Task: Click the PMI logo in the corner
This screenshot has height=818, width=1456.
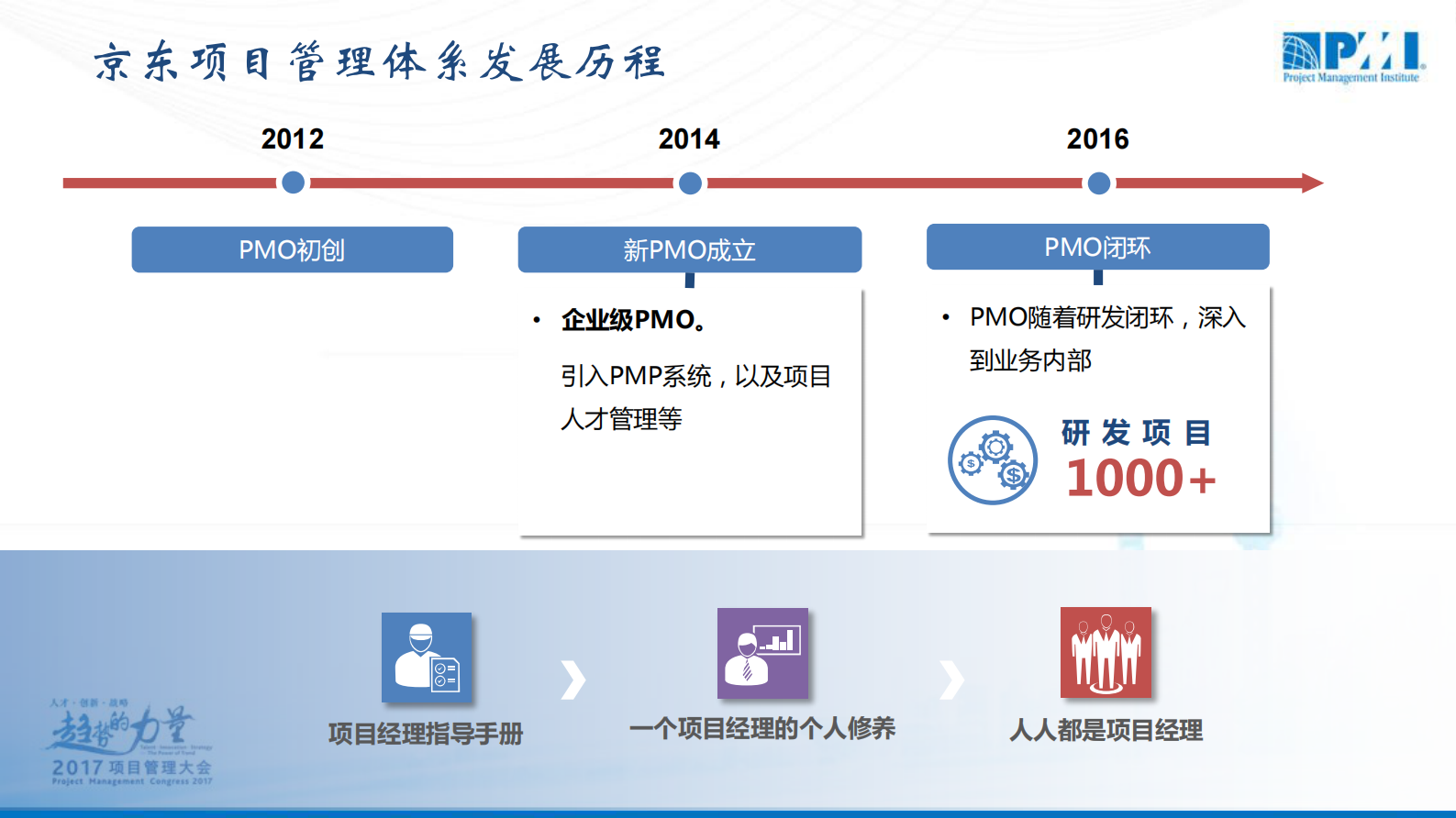Action: coord(1352,58)
